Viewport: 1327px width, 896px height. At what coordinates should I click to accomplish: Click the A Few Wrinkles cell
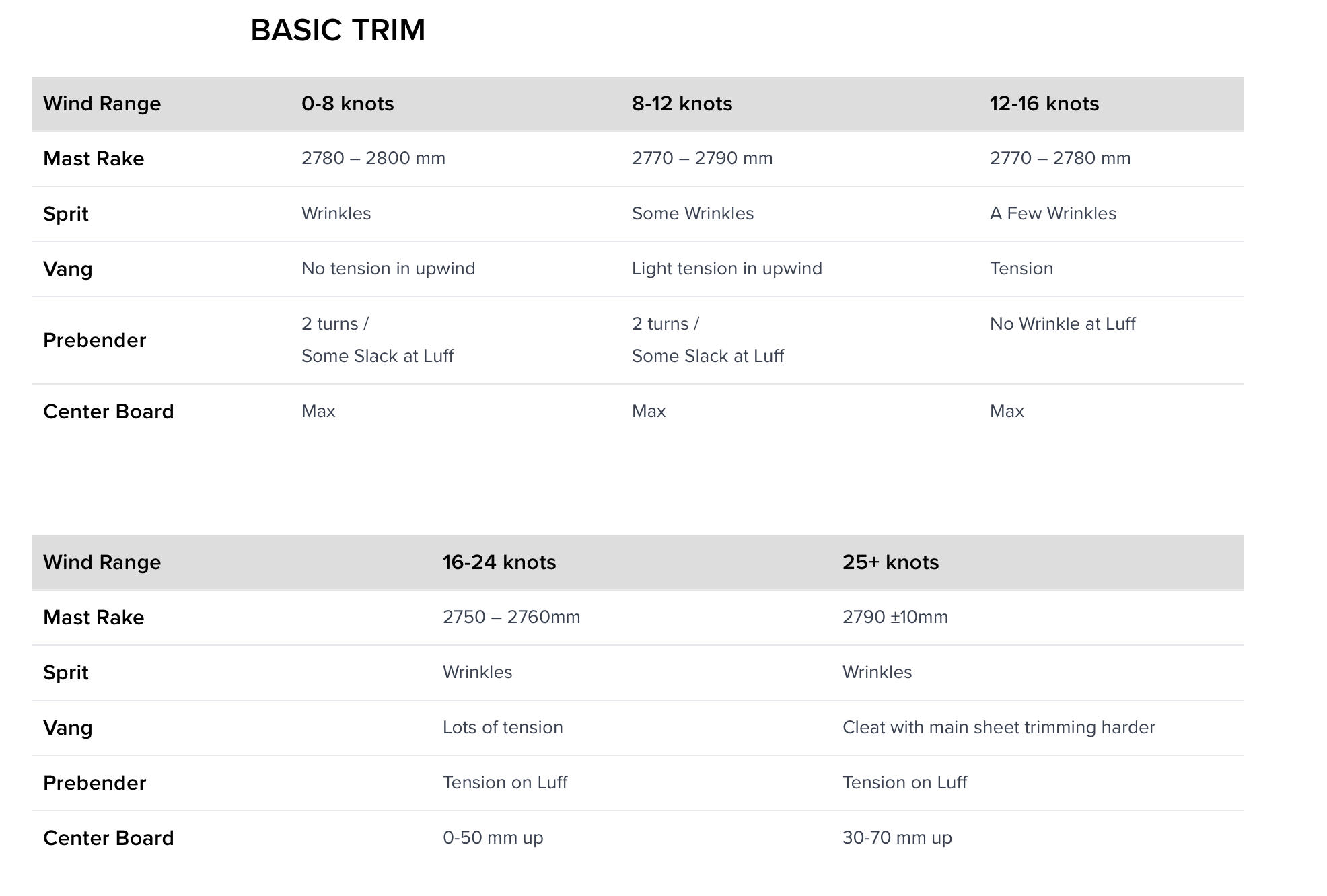point(1052,213)
